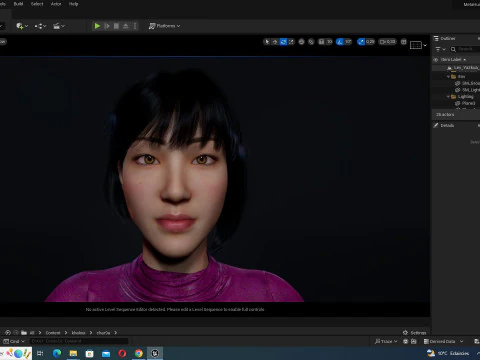480x360 pixels.
Task: Go to the All breadcrumb
Action: [32, 333]
